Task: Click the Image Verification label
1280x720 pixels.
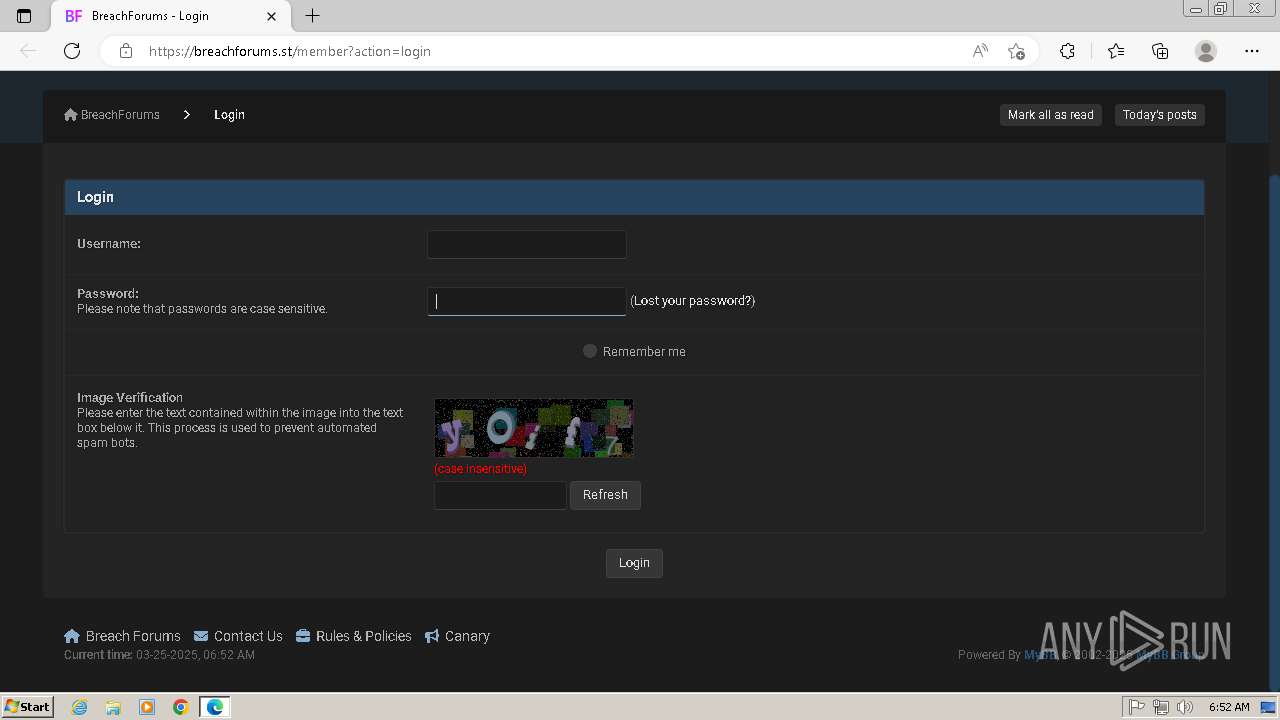Action: click(x=130, y=397)
